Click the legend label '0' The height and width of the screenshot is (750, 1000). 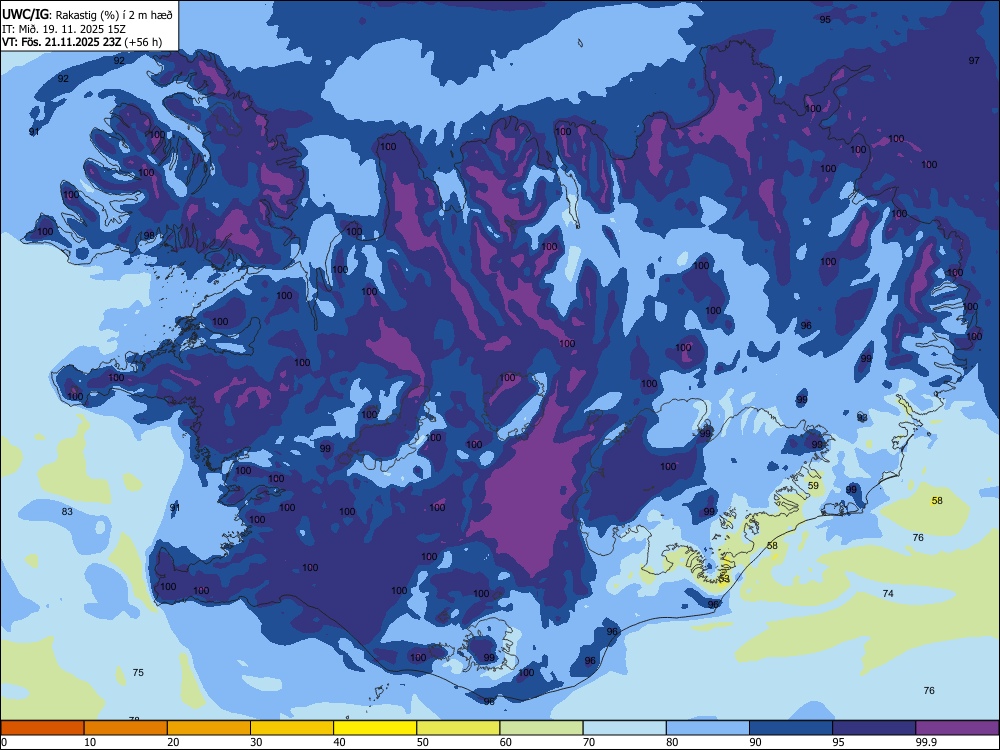pyautogui.click(x=4, y=742)
